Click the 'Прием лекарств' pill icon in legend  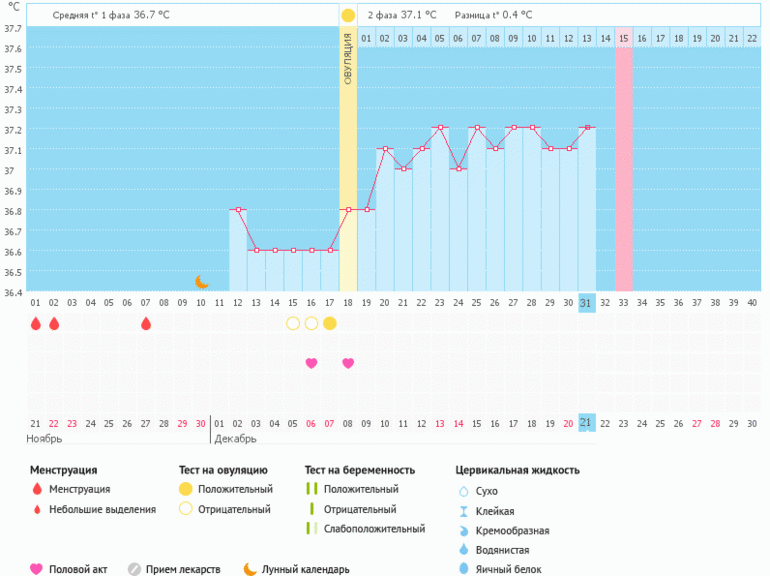click(134, 569)
